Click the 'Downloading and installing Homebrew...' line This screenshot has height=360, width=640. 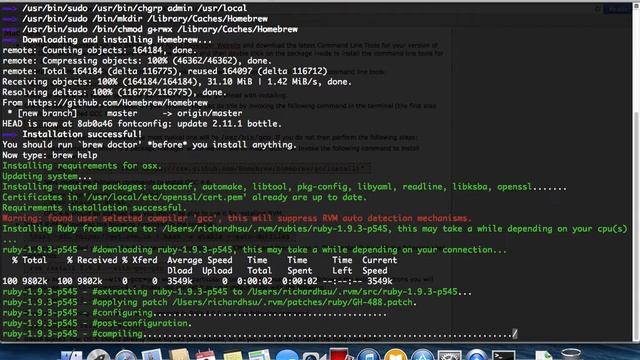pos(117,40)
